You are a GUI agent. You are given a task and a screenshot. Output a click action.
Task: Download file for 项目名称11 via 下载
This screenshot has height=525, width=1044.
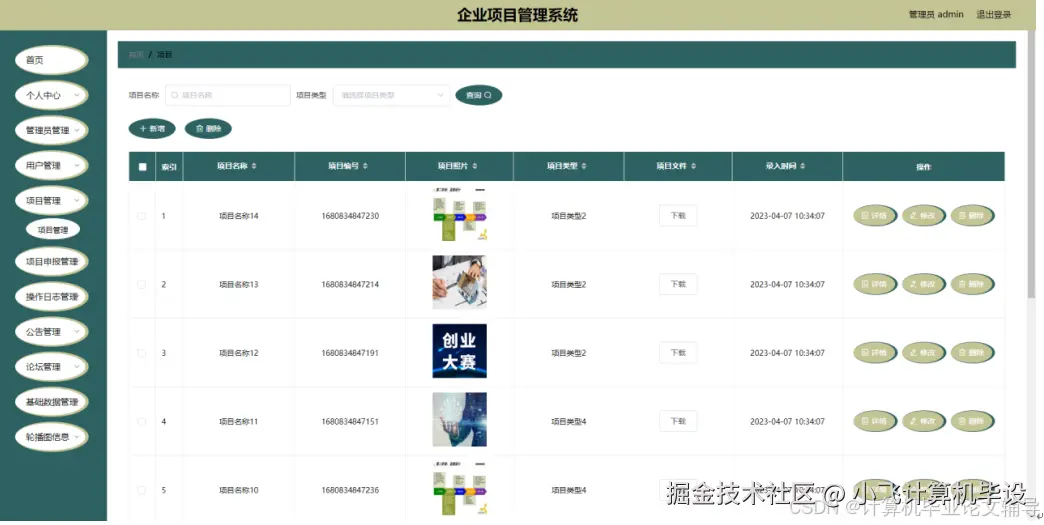pos(678,421)
